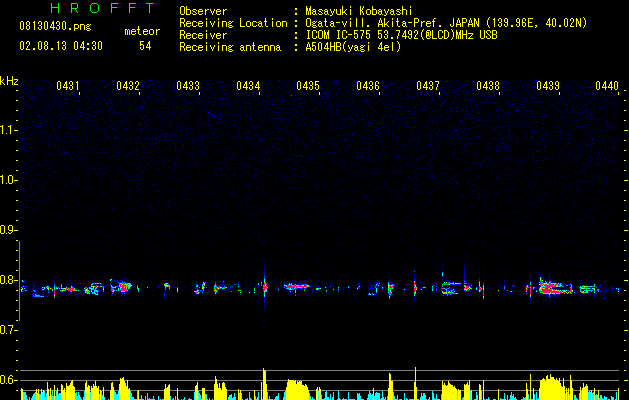Click the 0431 time marker
629x400 pixels.
67,85
